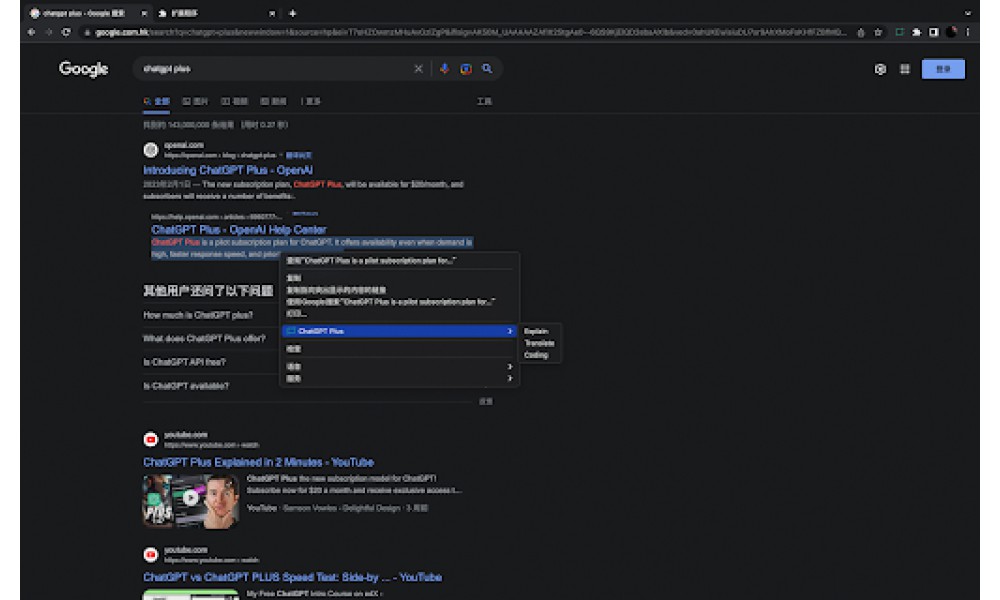Viewport: 1000px width, 600px height.
Task: Select 'Explain' in the ChatGPT Plus submenu
Action: coord(536,332)
